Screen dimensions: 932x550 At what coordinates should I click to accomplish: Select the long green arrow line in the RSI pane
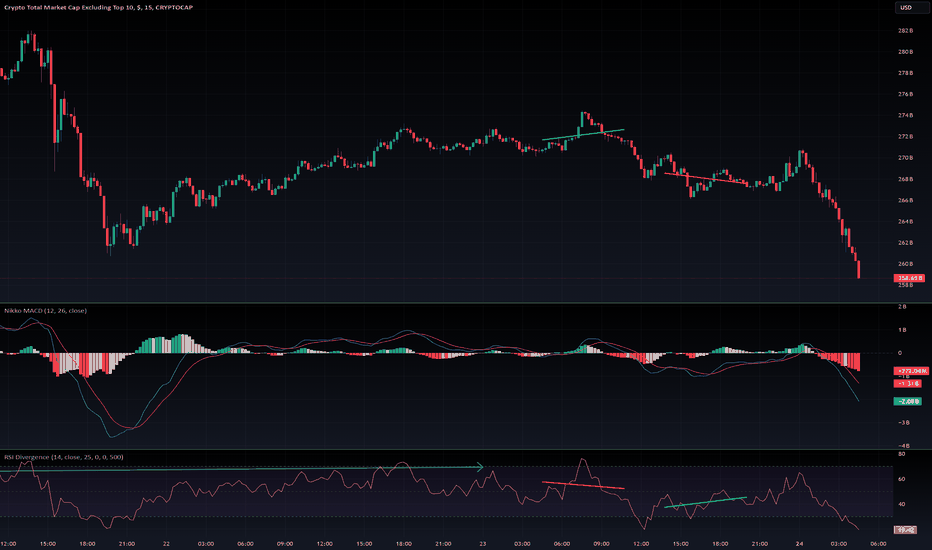(x=242, y=469)
